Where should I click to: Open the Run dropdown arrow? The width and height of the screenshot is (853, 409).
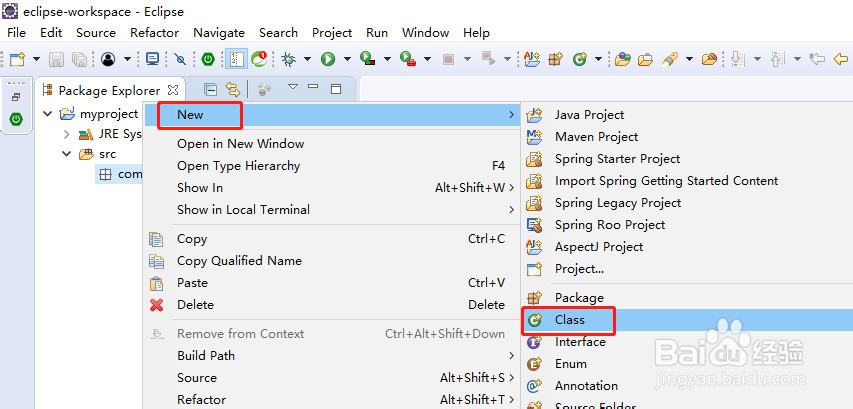(347, 59)
